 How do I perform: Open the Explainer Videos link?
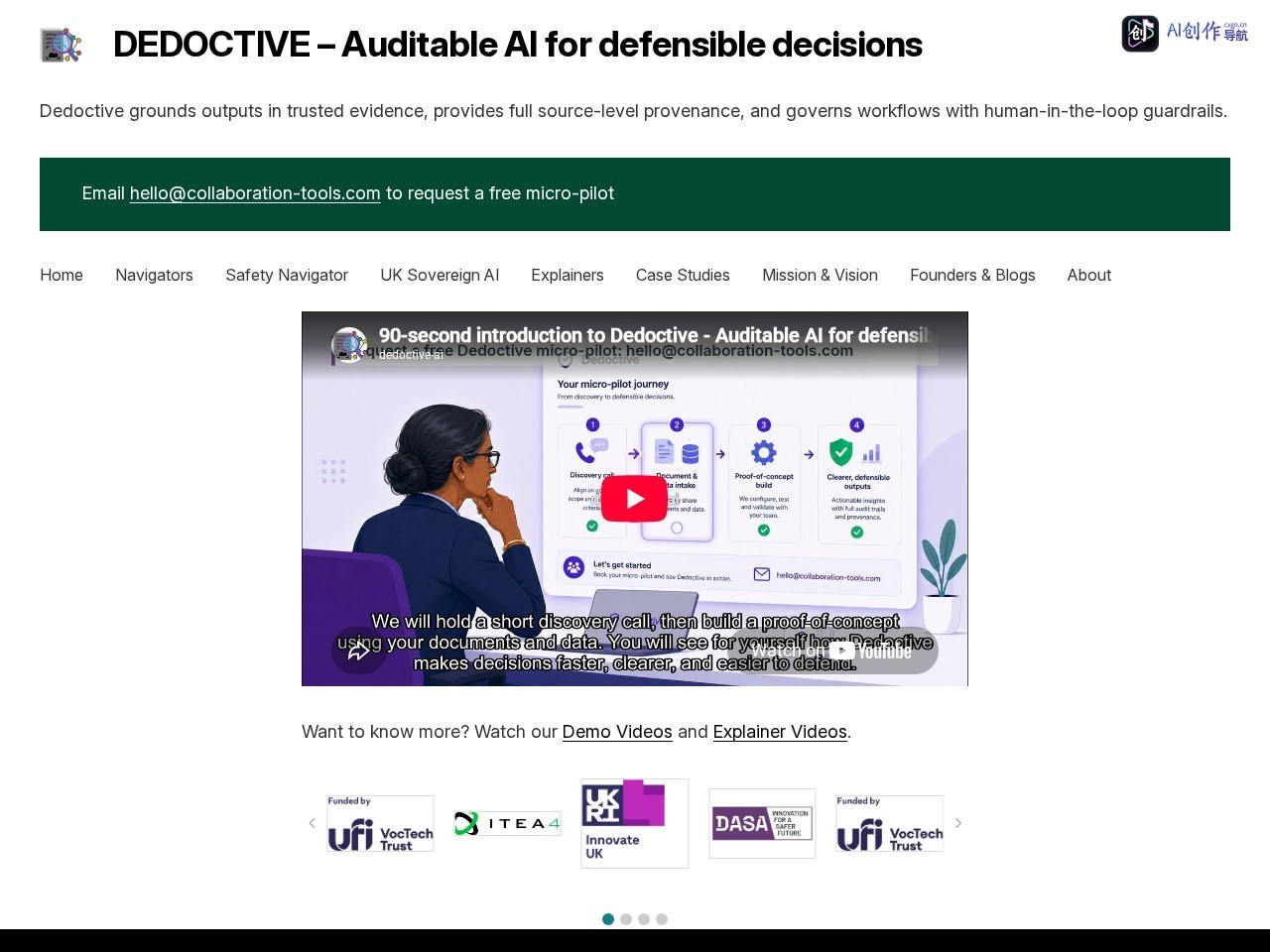[780, 732]
